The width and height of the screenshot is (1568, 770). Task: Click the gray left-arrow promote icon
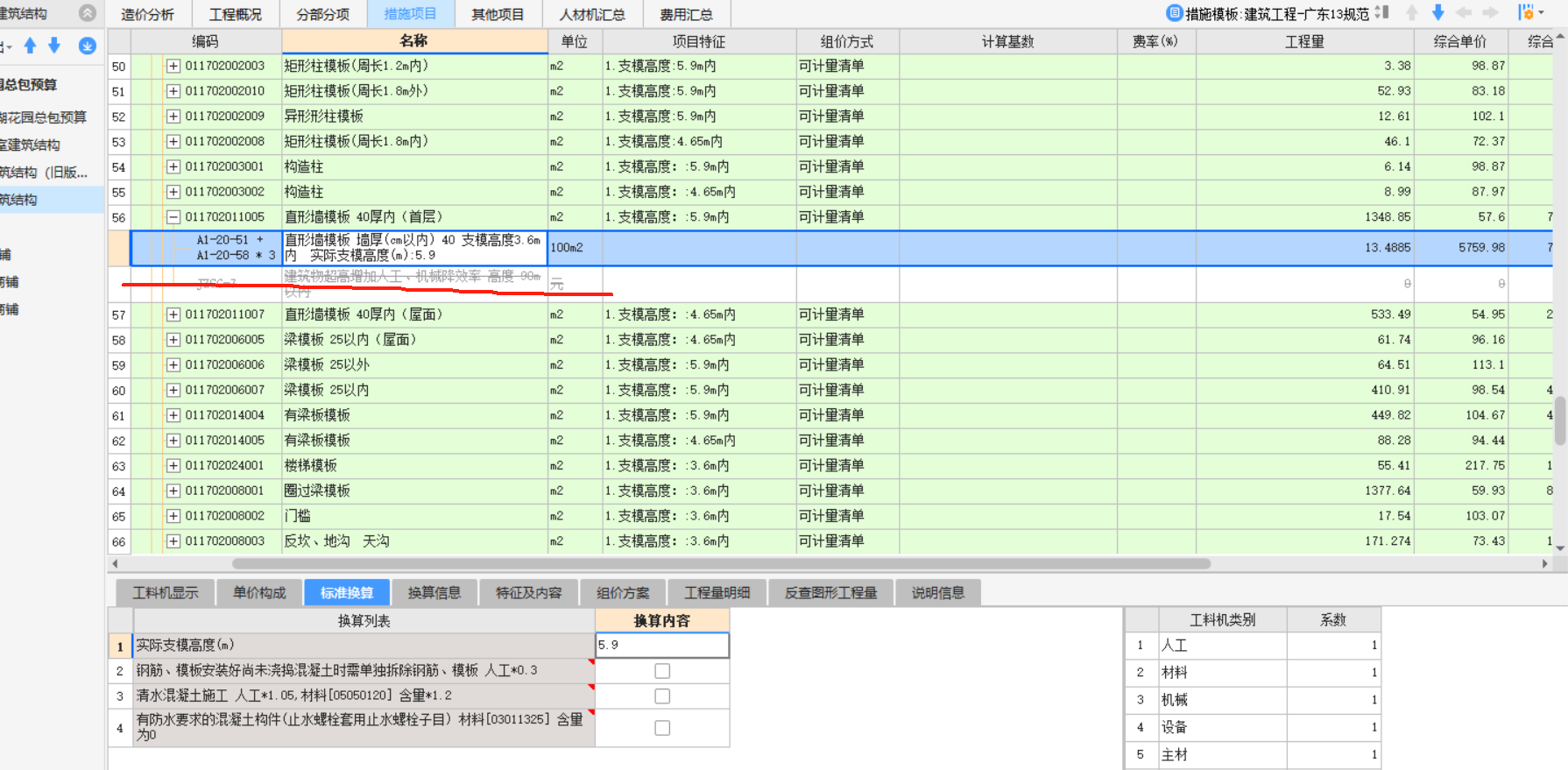[1463, 13]
